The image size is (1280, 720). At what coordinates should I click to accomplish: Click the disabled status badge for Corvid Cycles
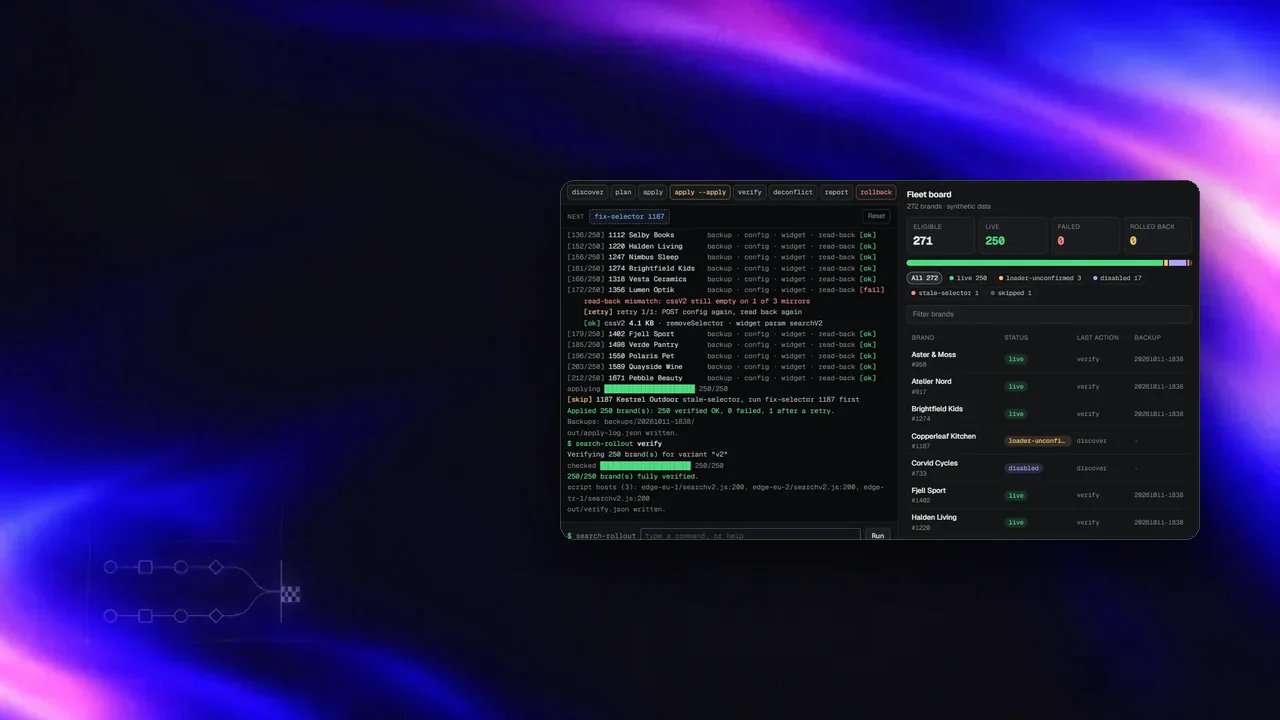pos(1023,468)
